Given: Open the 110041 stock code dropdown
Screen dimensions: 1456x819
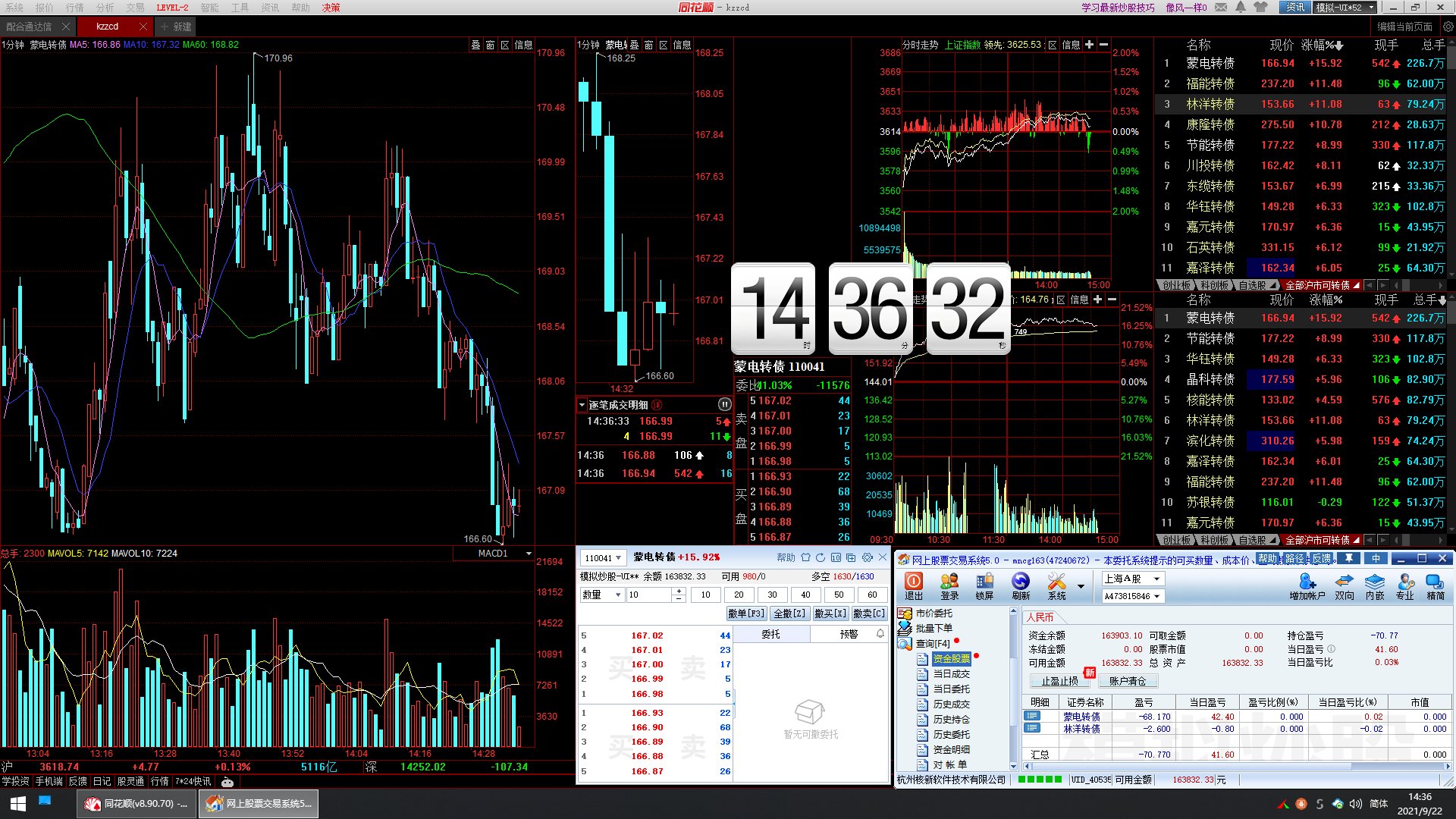Looking at the screenshot, I should [618, 558].
